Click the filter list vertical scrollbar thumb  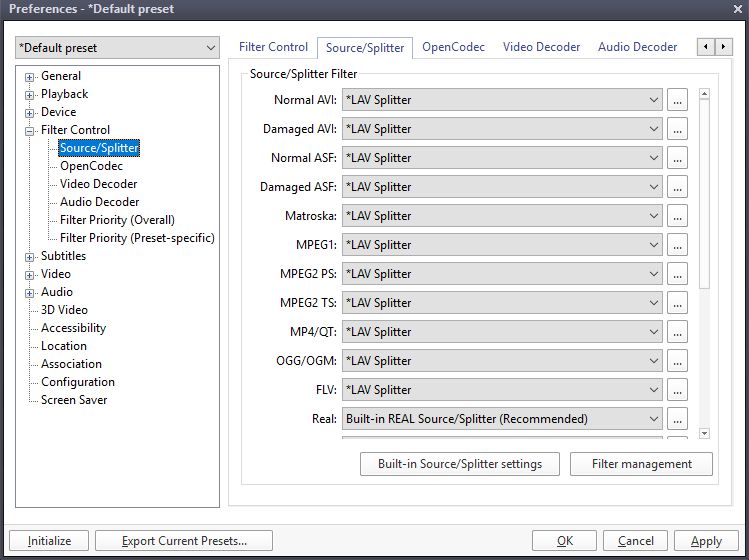[704, 194]
